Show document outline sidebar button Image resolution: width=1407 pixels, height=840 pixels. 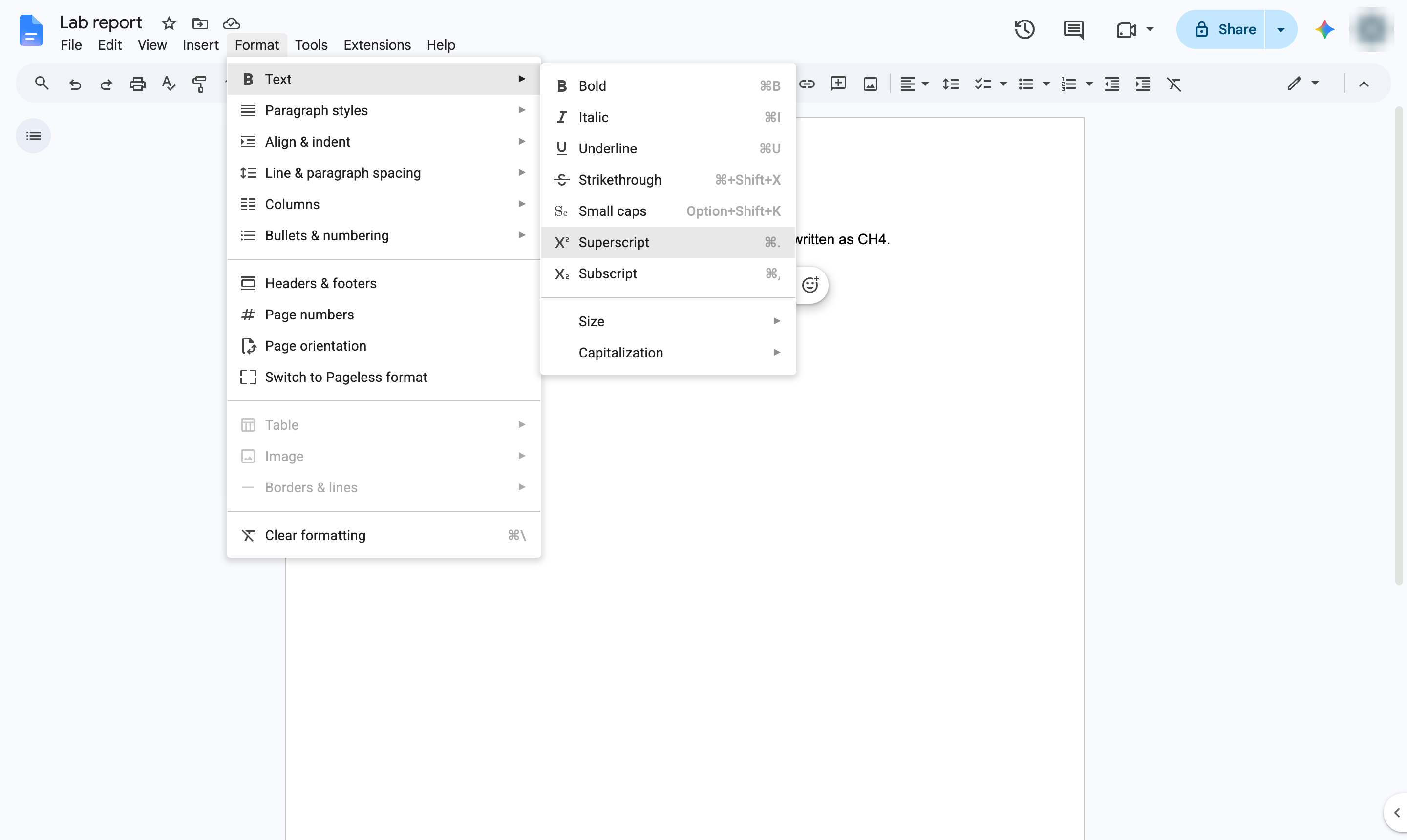click(x=33, y=136)
